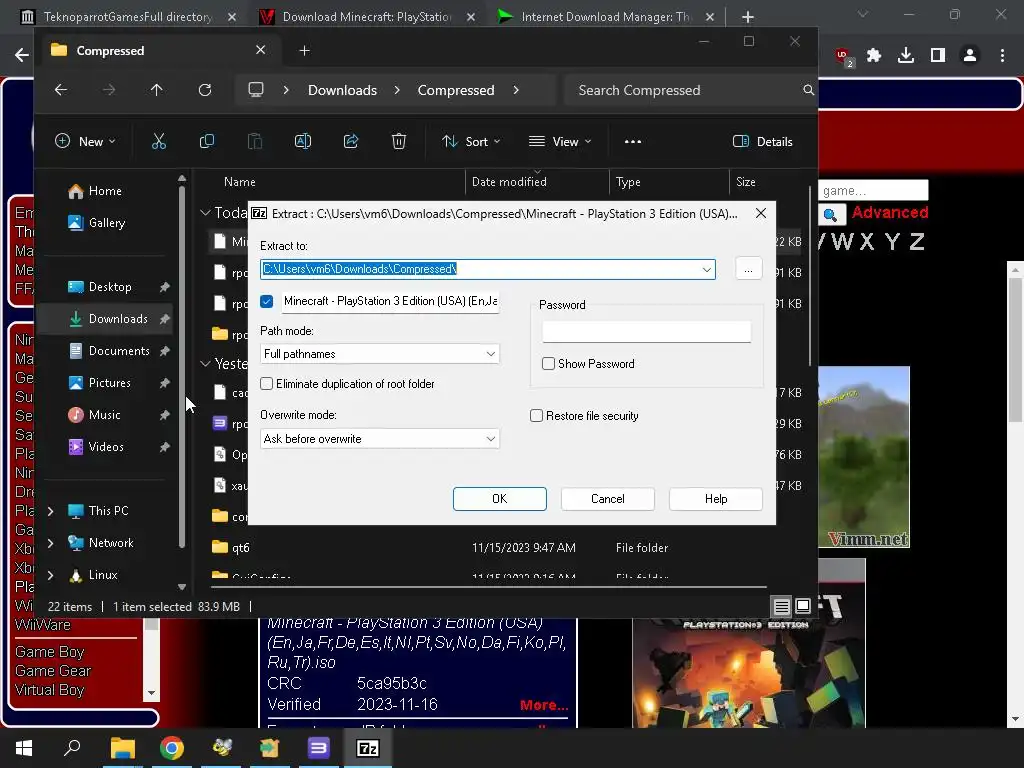Viewport: 1024px width, 768px height.
Task: Expand the Extract to path history dropdown
Action: [x=707, y=269]
